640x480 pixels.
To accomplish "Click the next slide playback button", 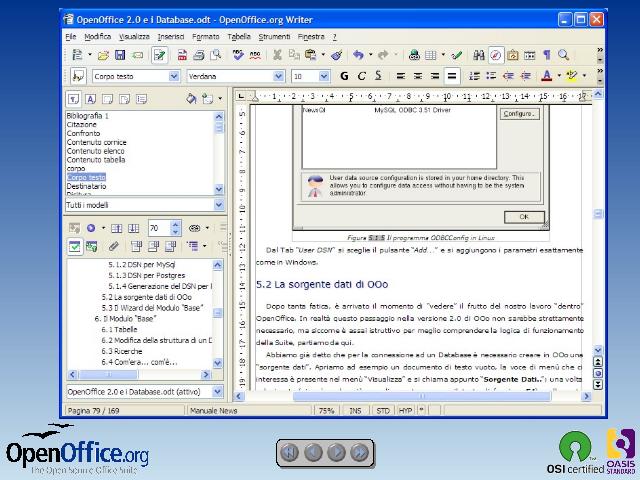I will coord(337,452).
